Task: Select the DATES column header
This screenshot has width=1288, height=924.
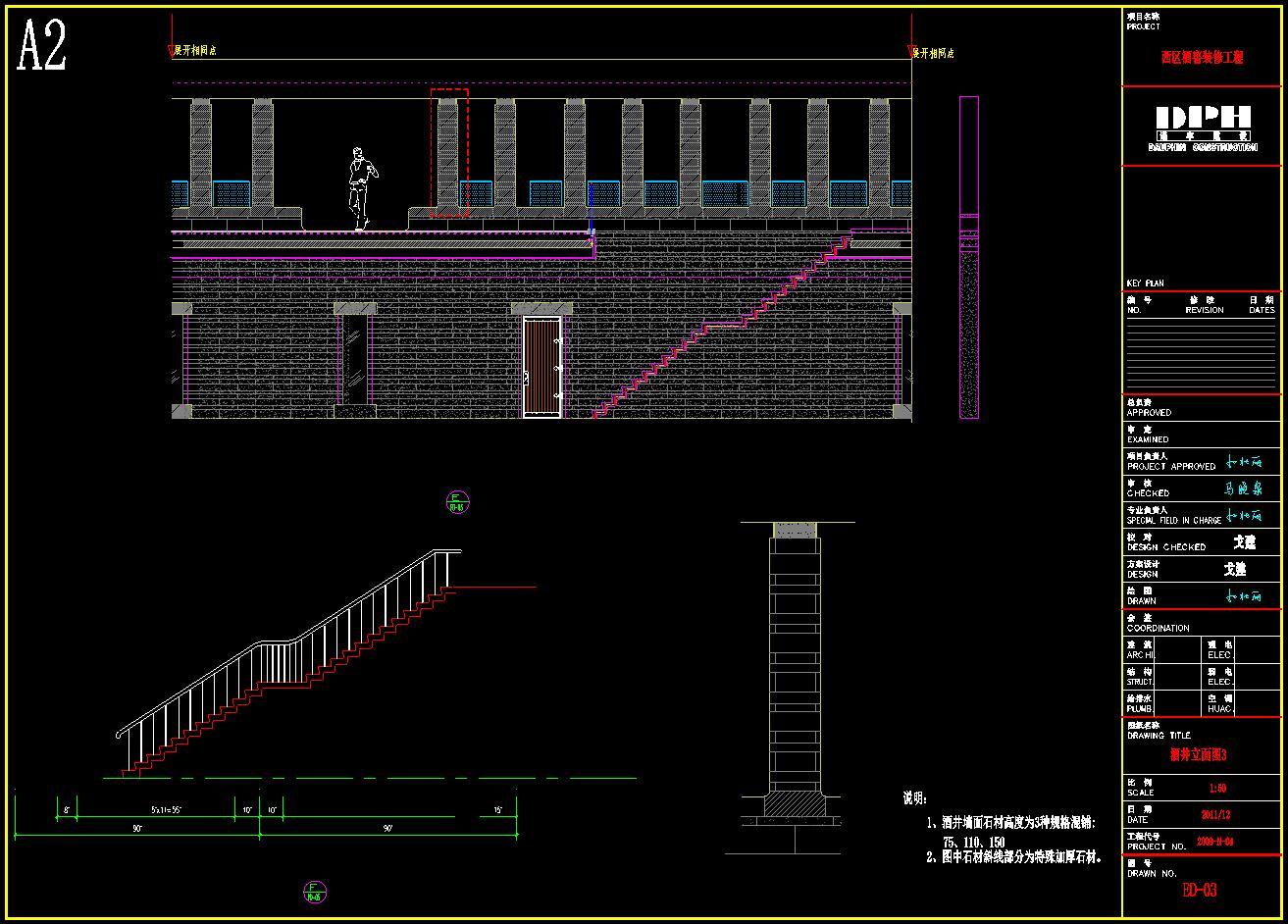Action: coord(1262,310)
